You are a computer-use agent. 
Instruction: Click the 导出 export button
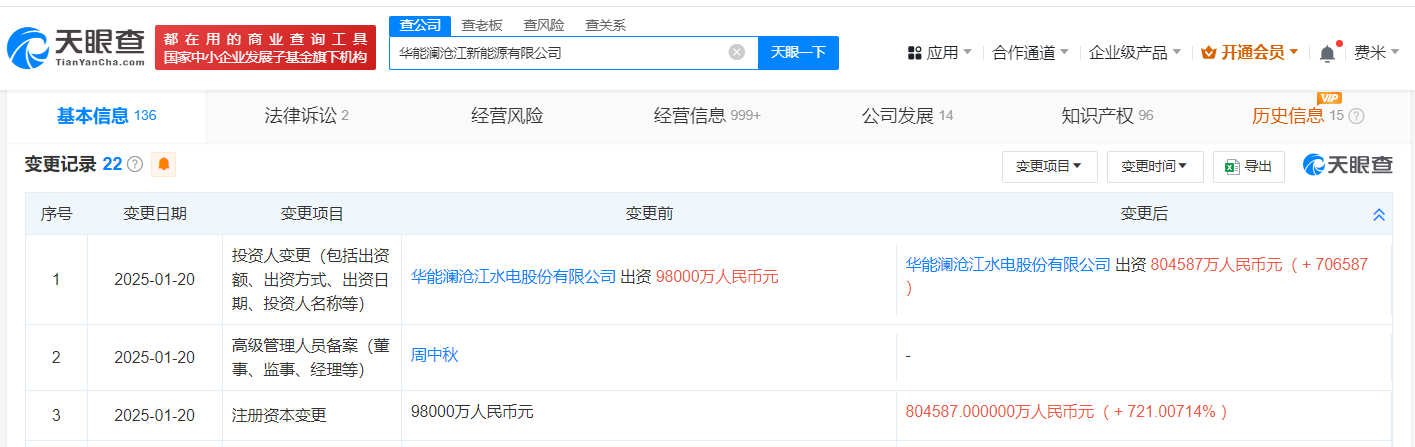tap(1248, 167)
